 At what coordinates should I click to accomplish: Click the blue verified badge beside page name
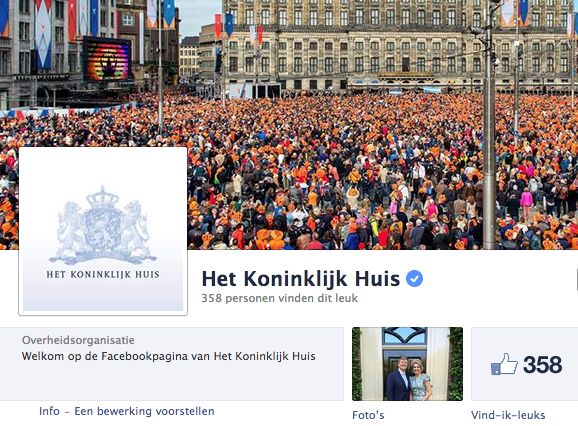pyautogui.click(x=414, y=279)
